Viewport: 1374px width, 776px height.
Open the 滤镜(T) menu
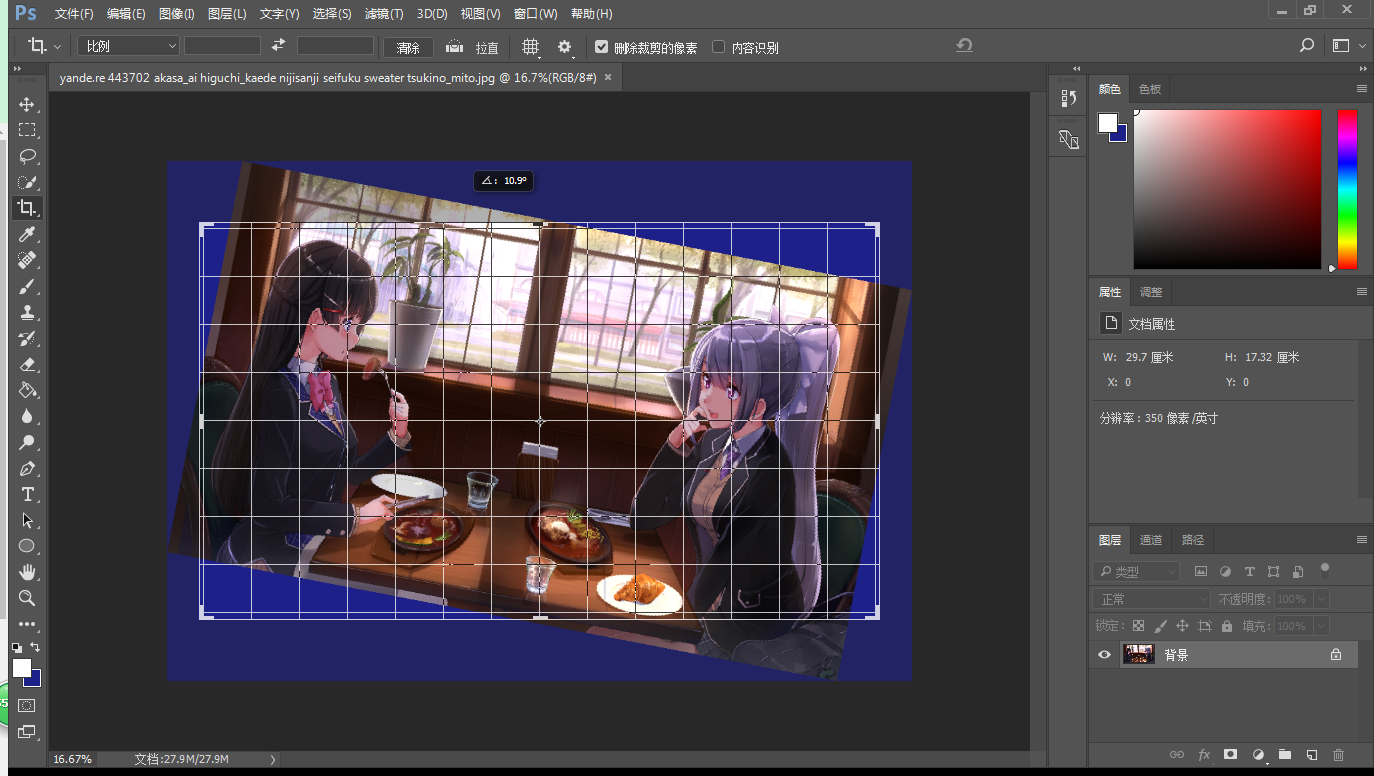pos(384,14)
